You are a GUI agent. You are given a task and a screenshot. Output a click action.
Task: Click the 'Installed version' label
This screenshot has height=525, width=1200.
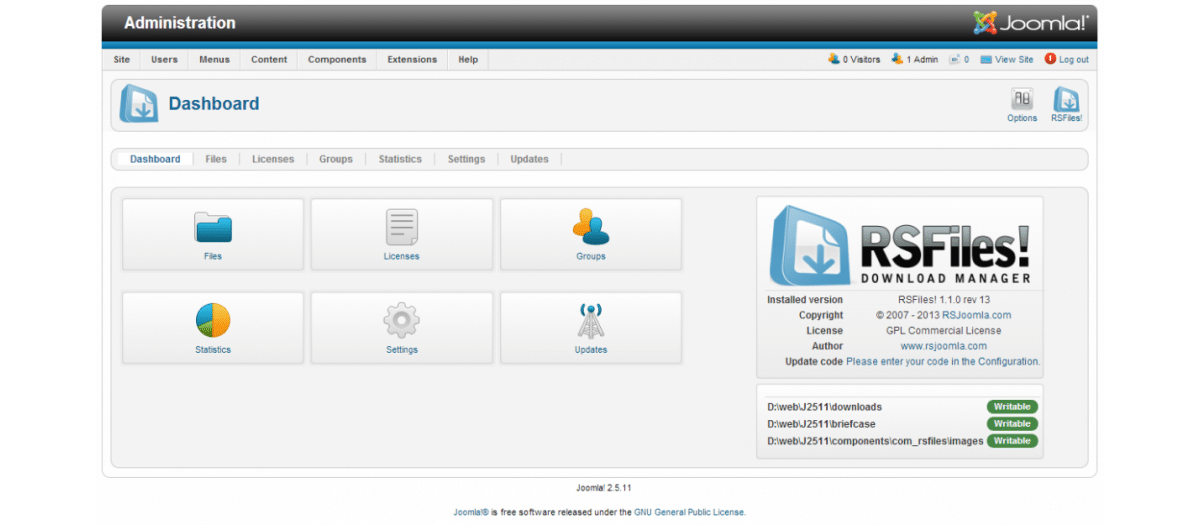pos(805,299)
